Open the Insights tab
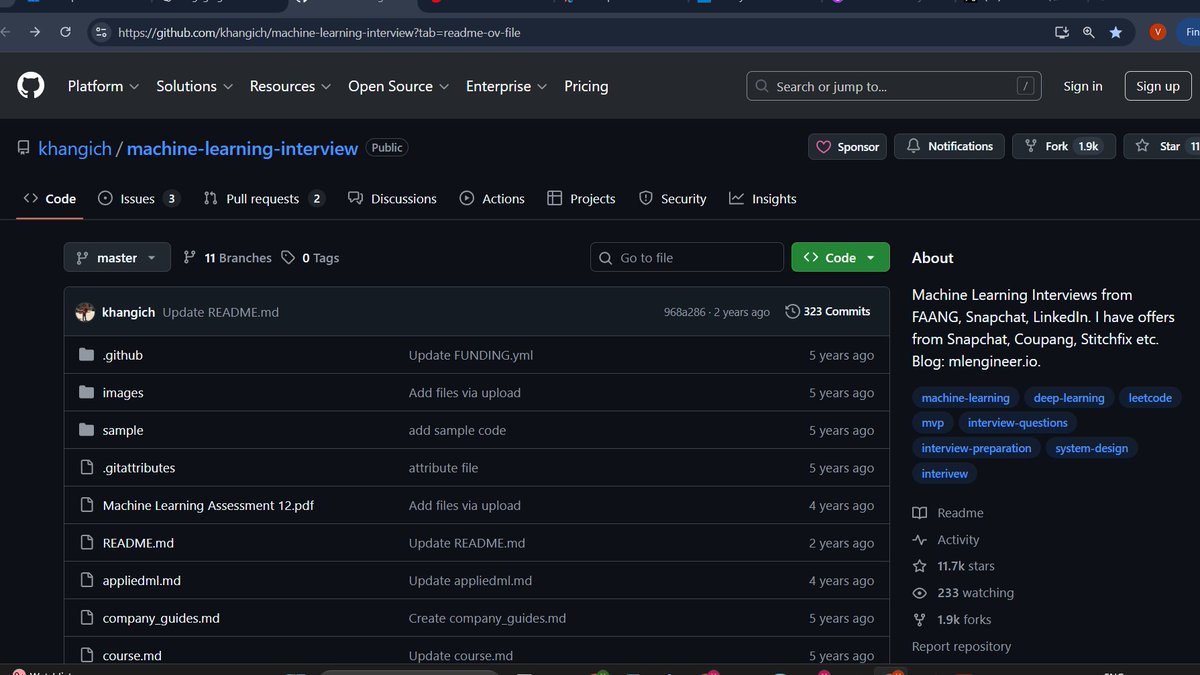This screenshot has height=675, width=1200. click(763, 199)
